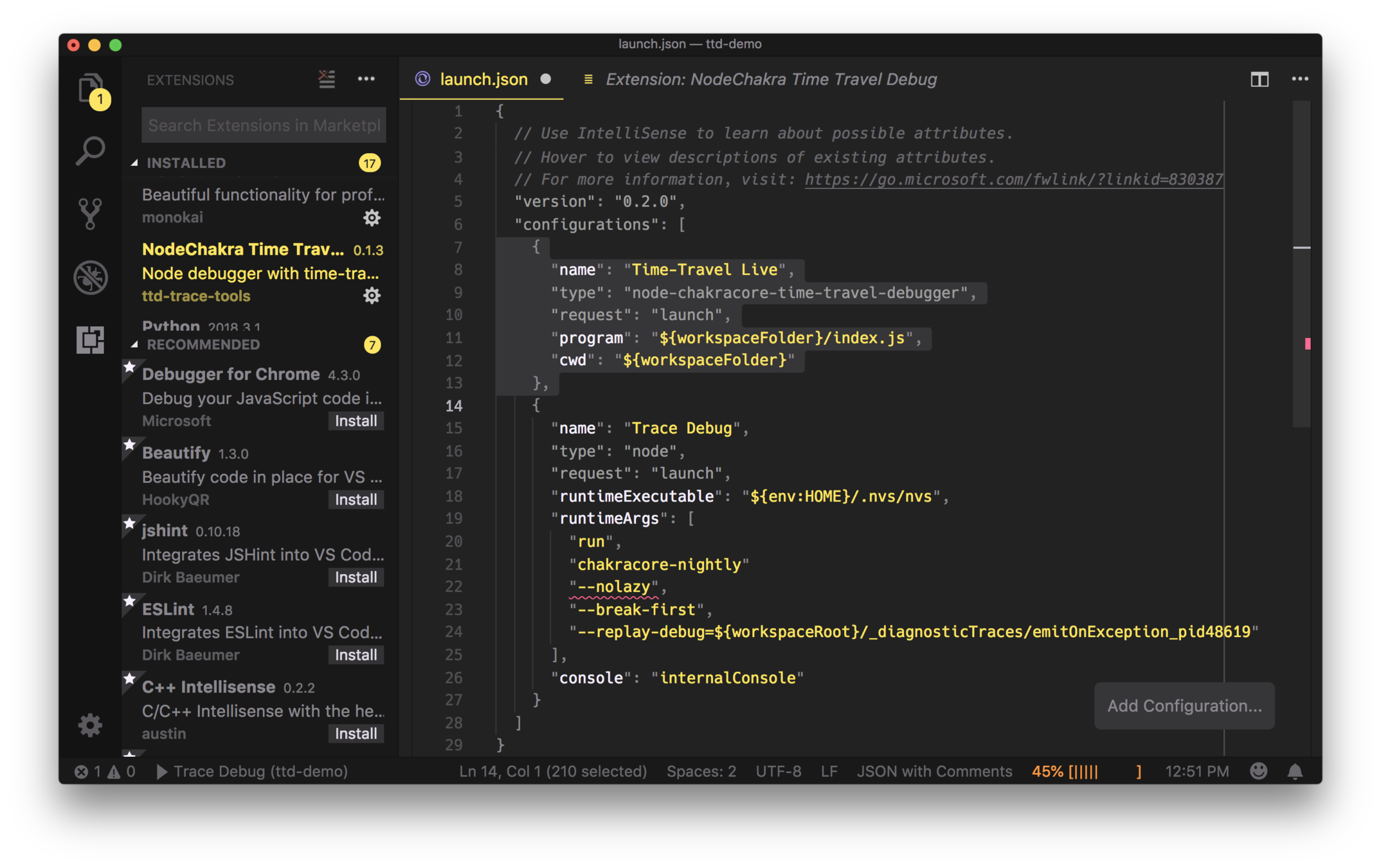This screenshot has height=868, width=1381.
Task: Clear extensions search results icon
Action: pos(327,79)
